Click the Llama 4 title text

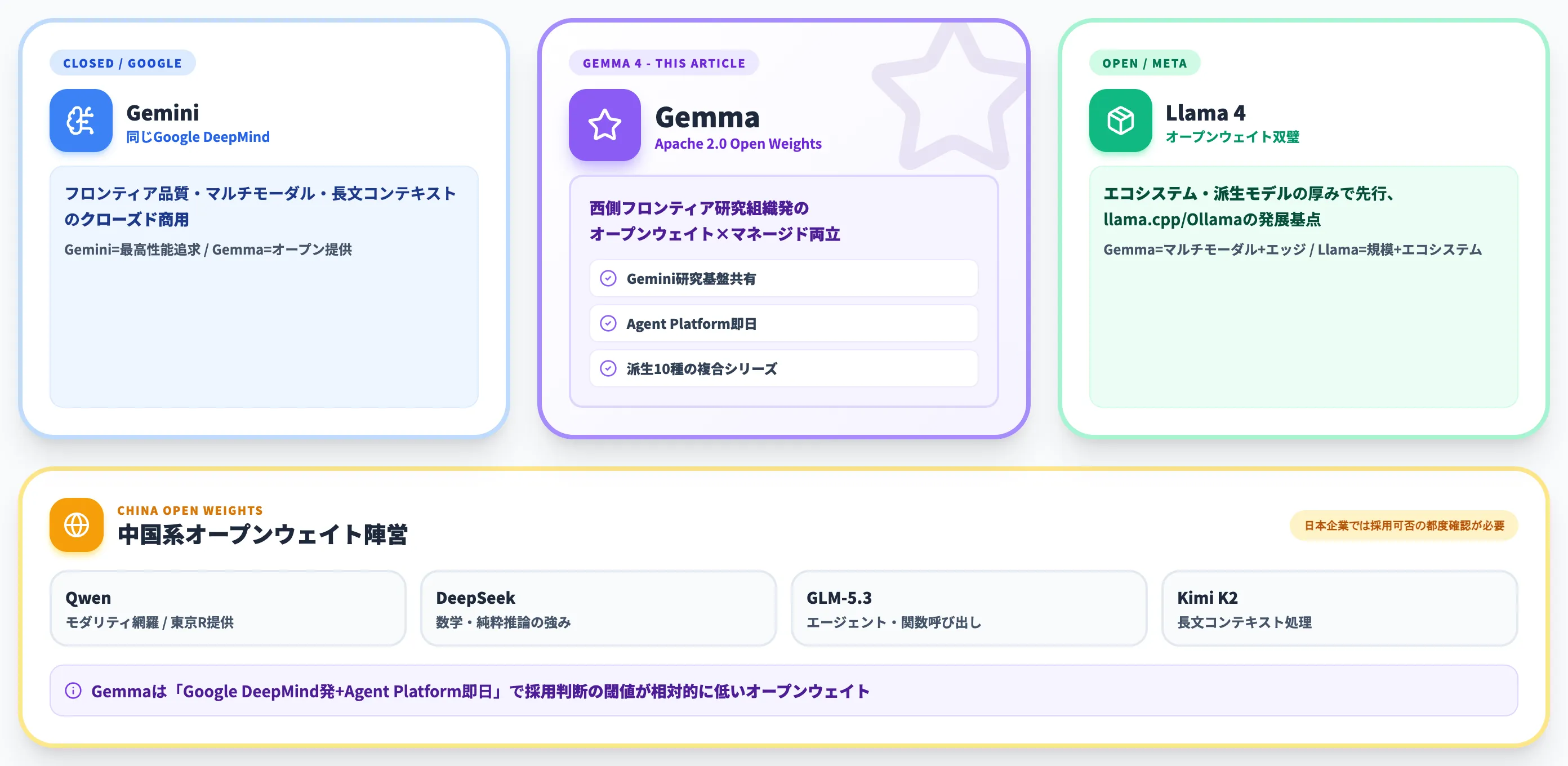pos(1205,113)
